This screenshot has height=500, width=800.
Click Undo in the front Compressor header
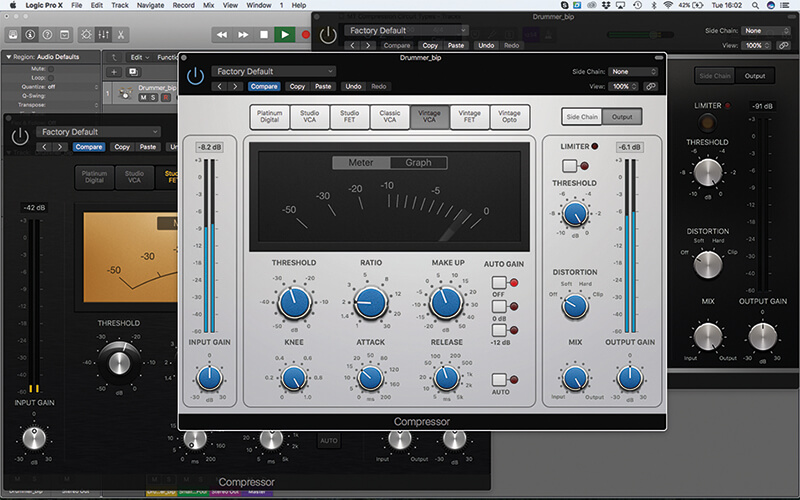click(353, 86)
